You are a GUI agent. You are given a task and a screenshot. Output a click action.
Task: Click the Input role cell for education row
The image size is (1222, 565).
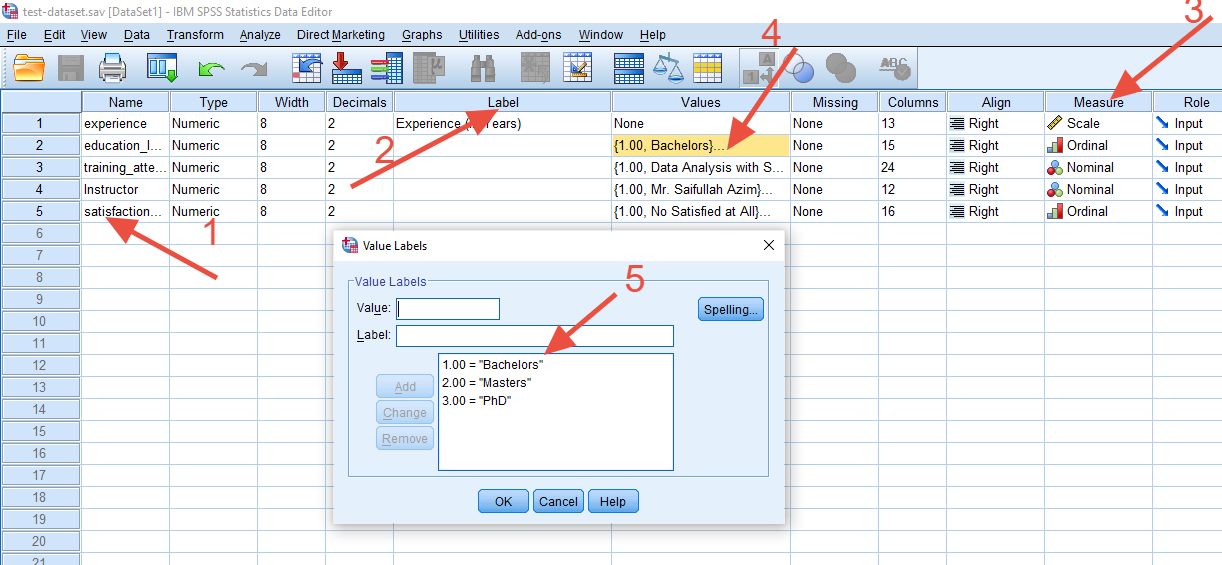[1187, 146]
